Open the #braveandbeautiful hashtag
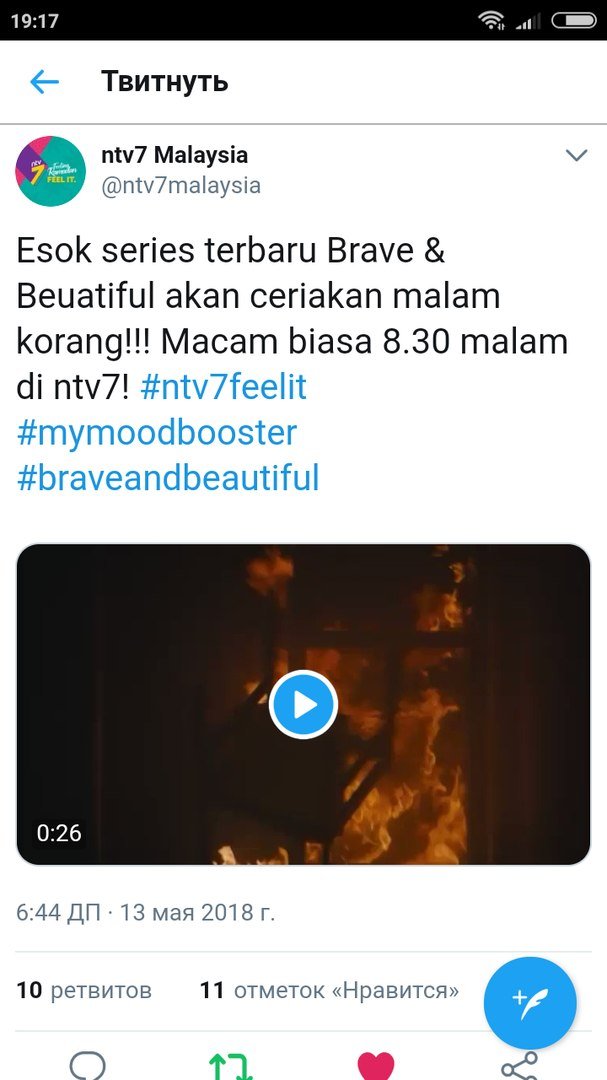The image size is (607, 1080). [x=168, y=477]
